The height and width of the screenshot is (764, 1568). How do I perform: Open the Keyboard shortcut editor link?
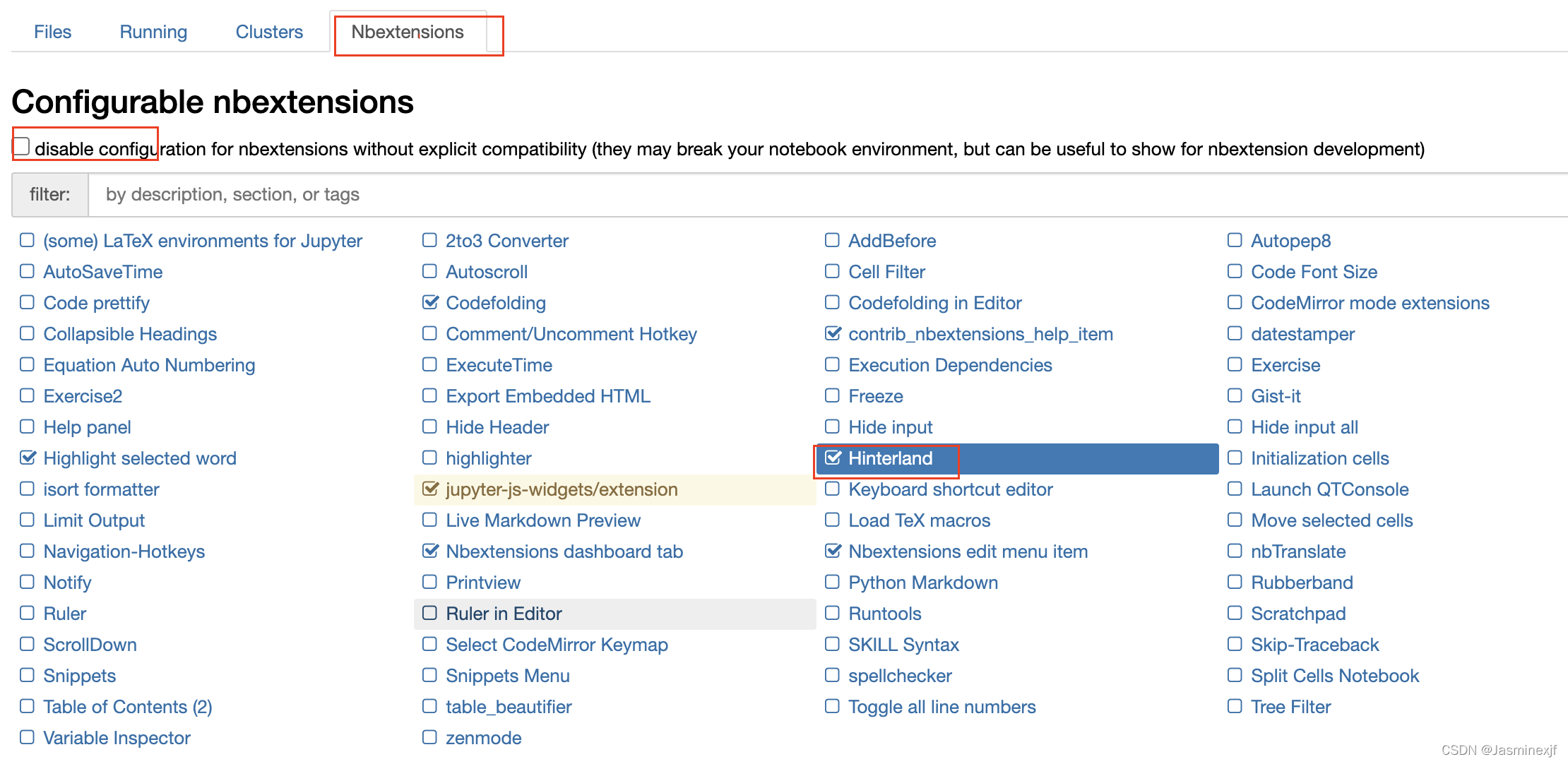(950, 489)
